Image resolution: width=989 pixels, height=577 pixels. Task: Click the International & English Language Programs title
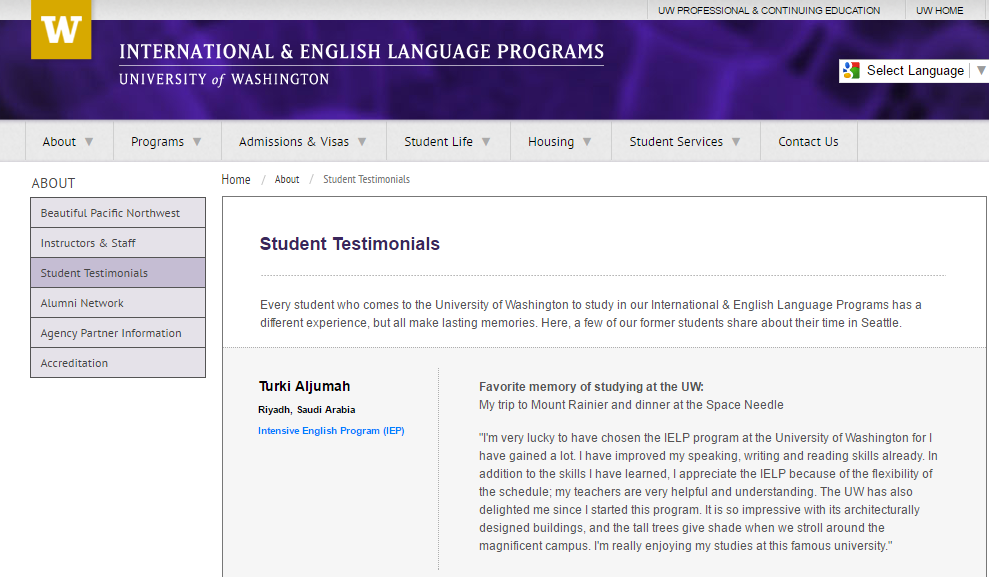361,52
